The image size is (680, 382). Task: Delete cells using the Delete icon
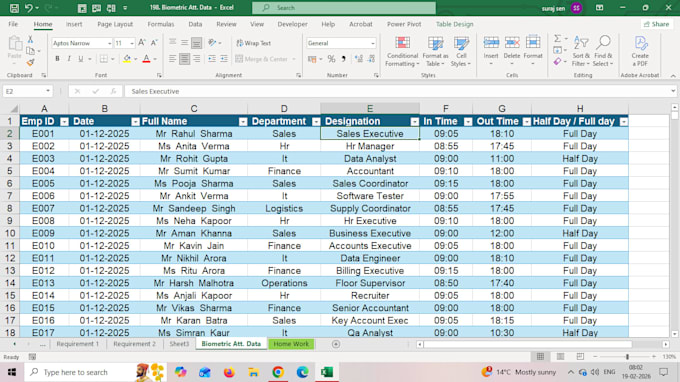pyautogui.click(x=512, y=42)
